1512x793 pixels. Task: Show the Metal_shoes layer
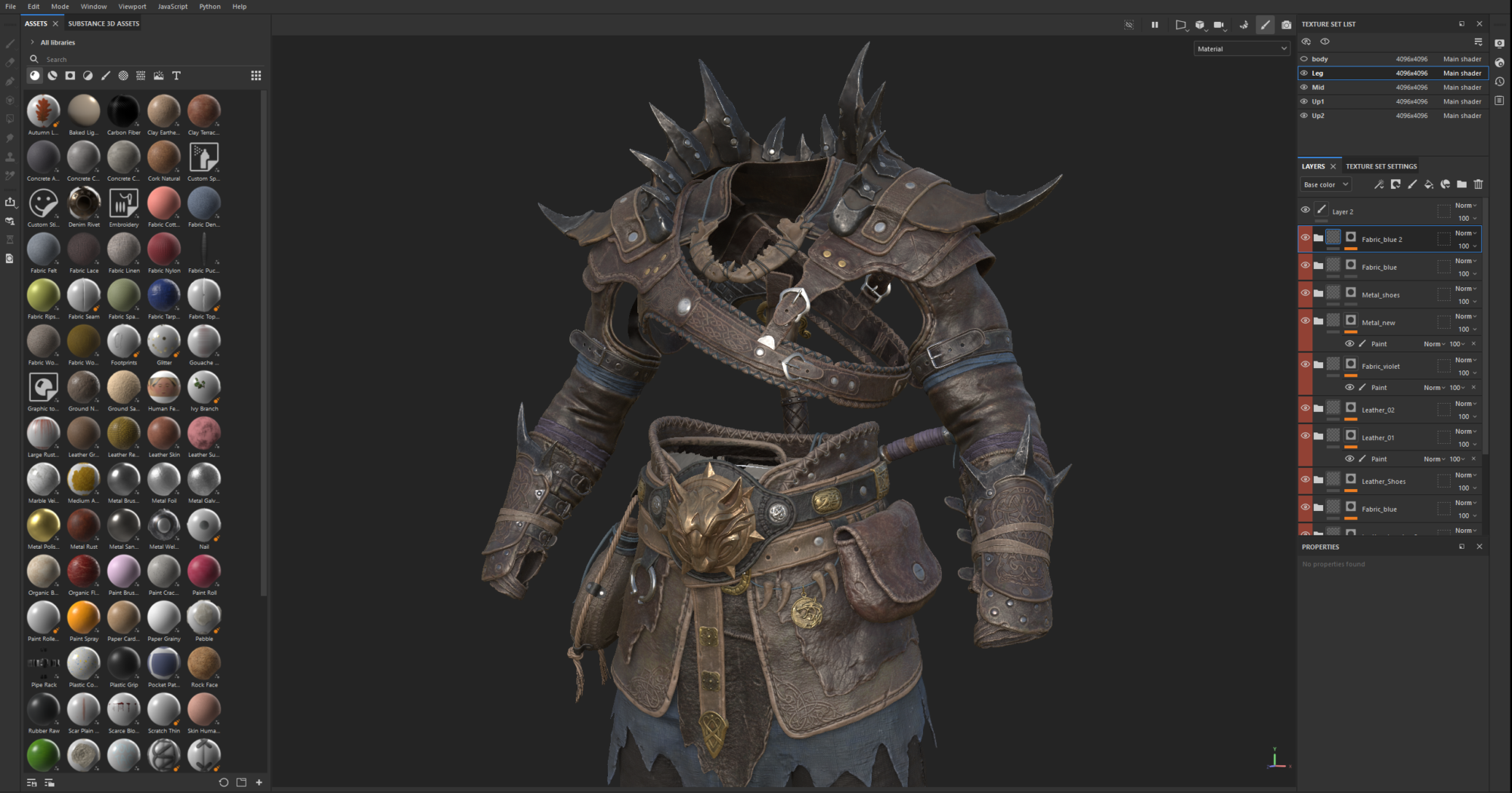1305,294
